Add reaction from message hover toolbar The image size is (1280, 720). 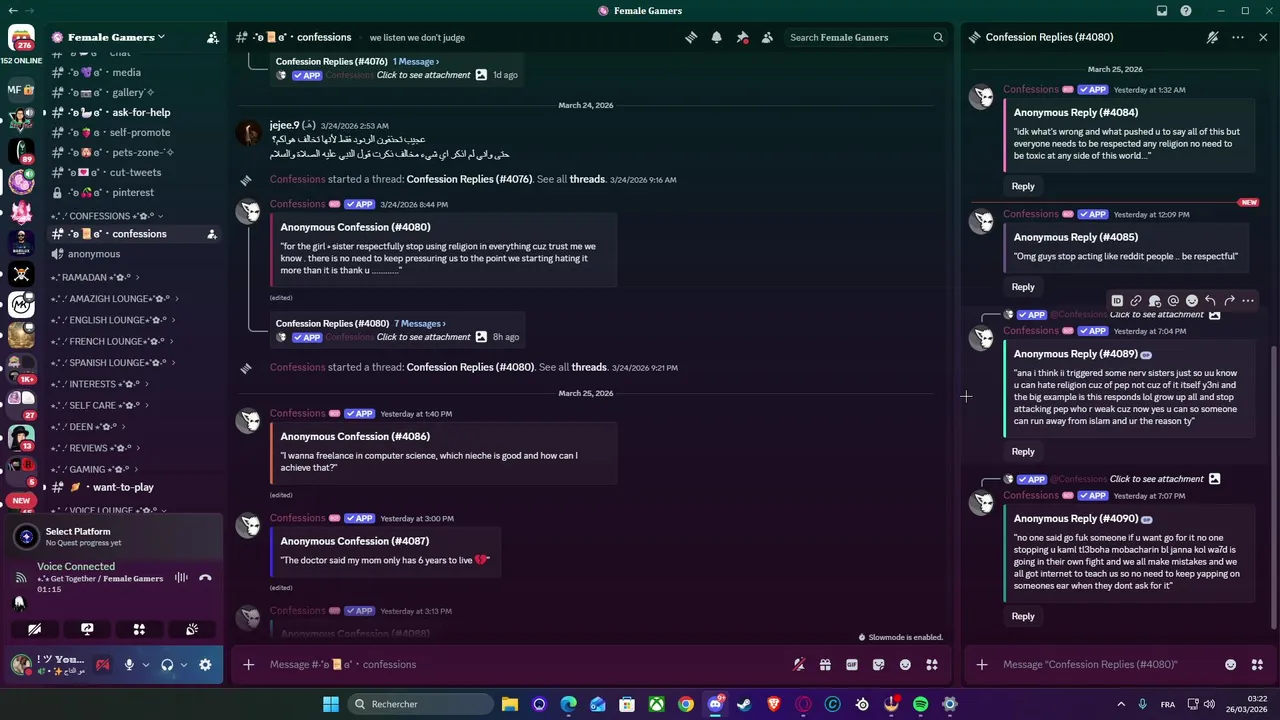pyautogui.click(x=1192, y=300)
